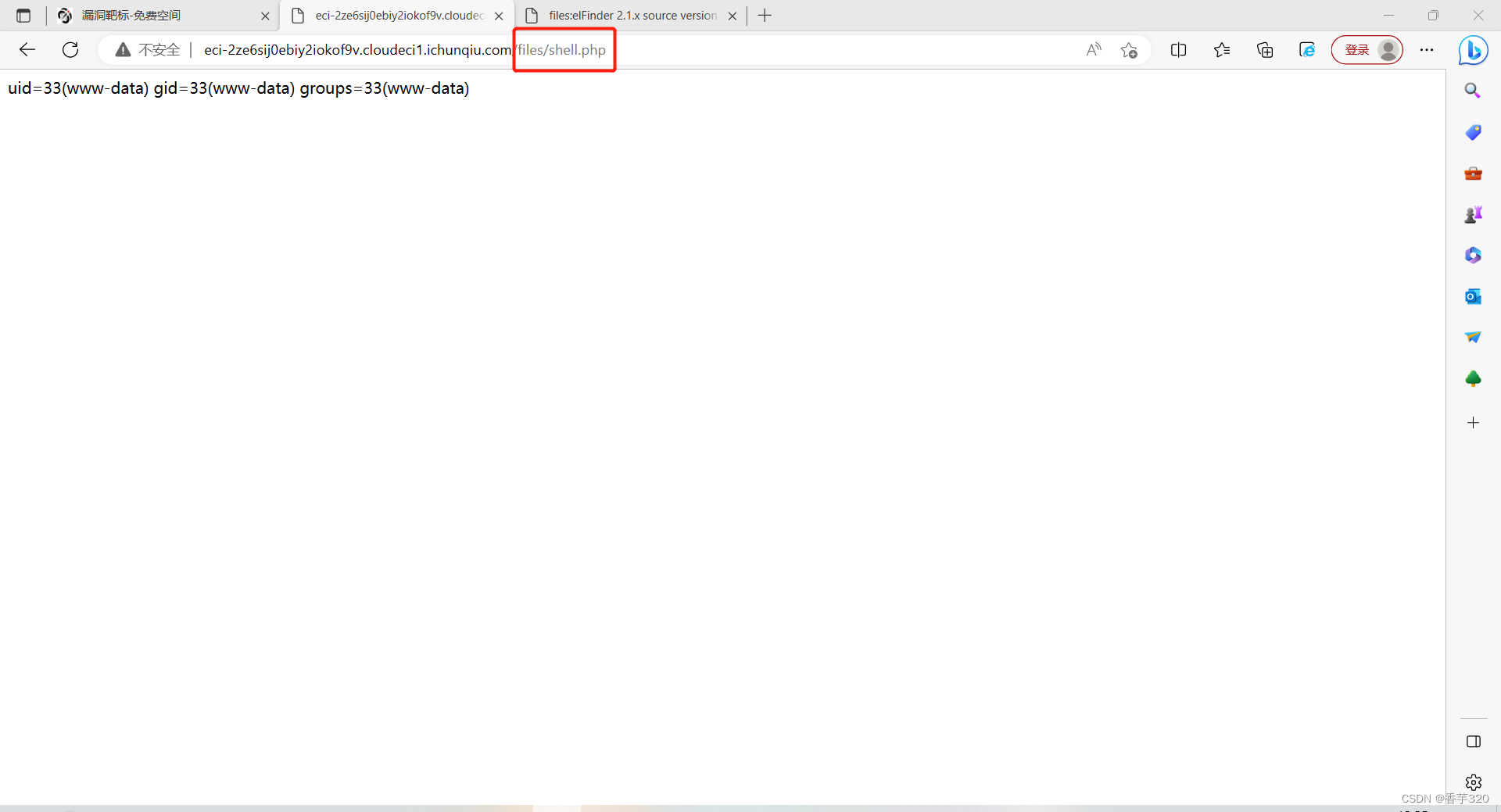Open split screen view
The height and width of the screenshot is (812, 1501).
[x=1178, y=50]
